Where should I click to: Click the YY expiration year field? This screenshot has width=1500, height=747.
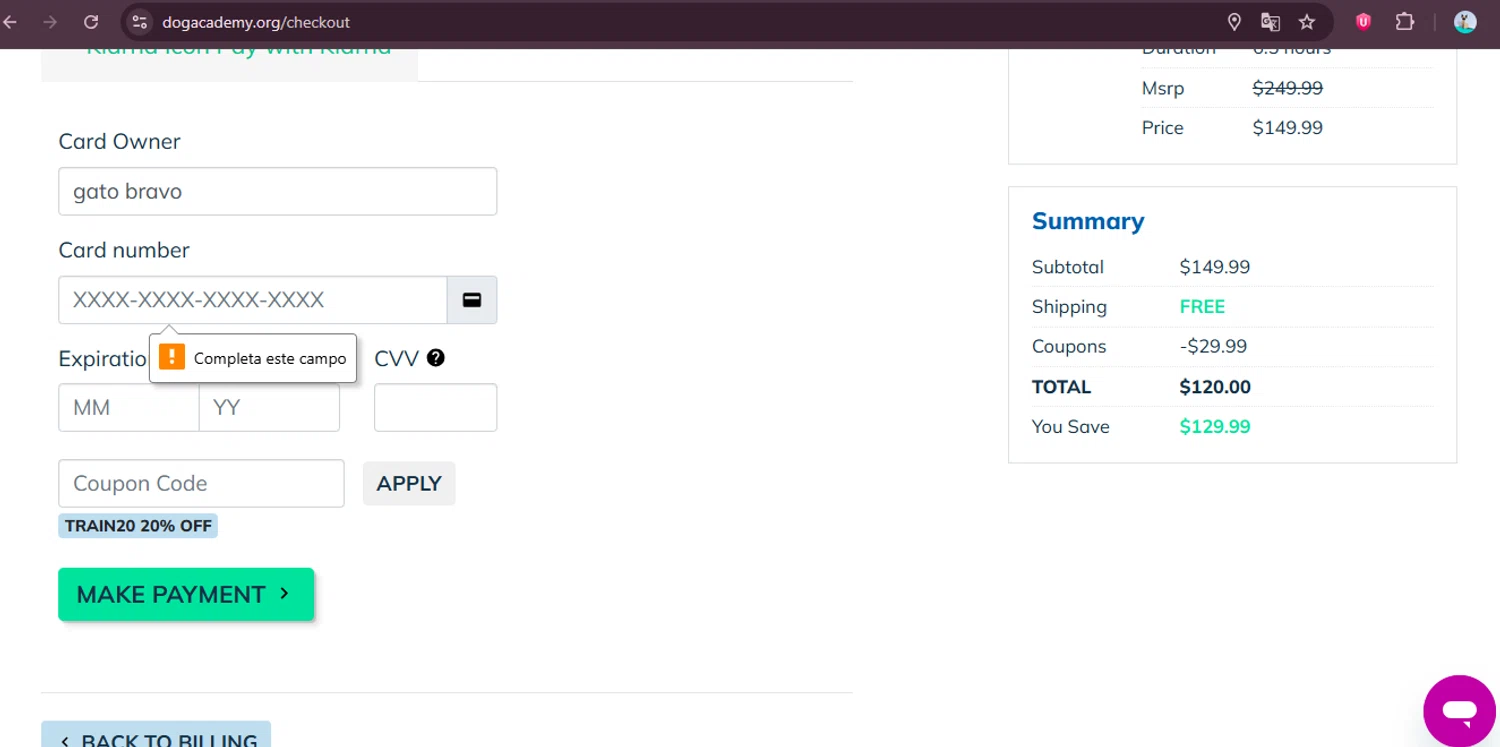point(270,408)
